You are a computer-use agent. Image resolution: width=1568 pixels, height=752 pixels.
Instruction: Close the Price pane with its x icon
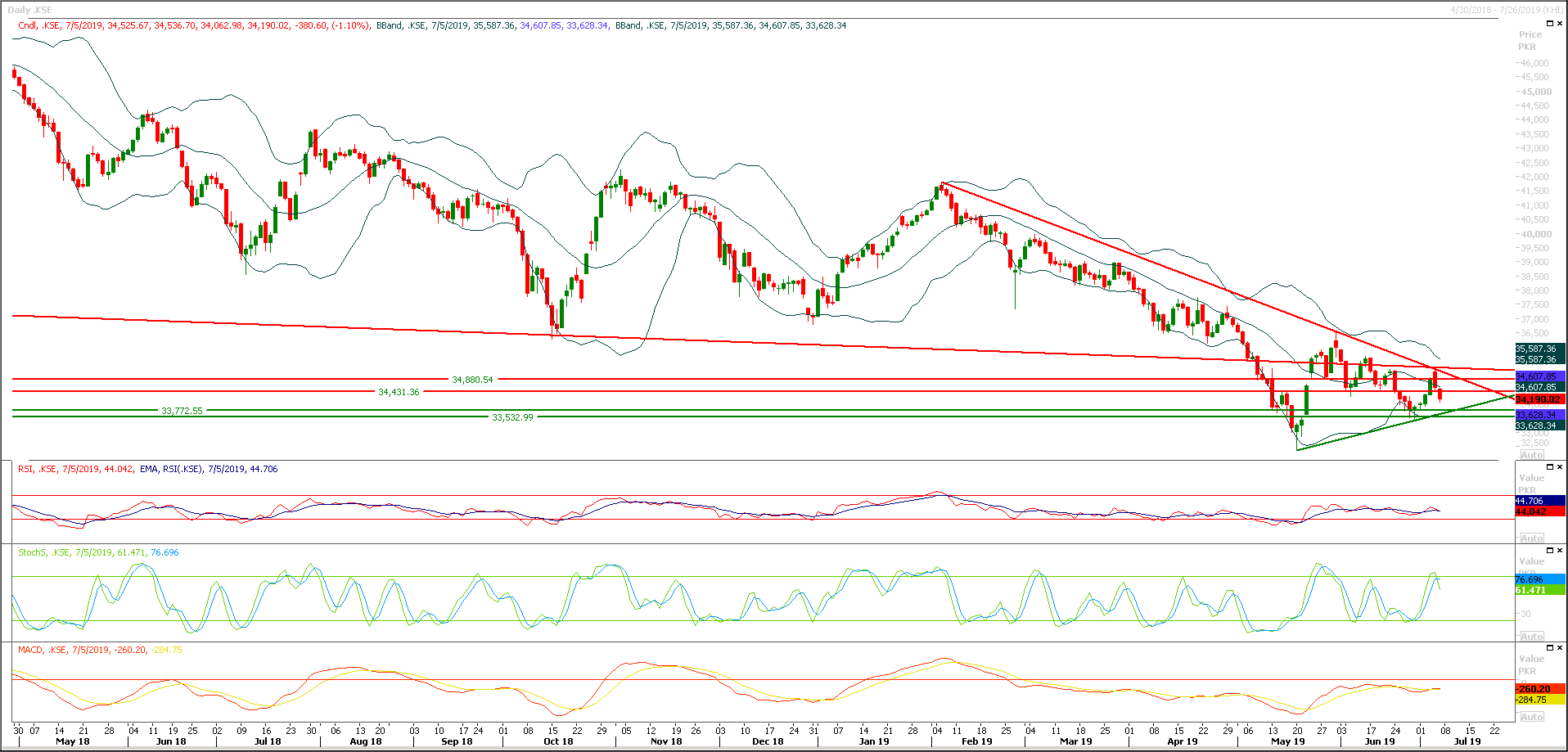pos(1560,23)
